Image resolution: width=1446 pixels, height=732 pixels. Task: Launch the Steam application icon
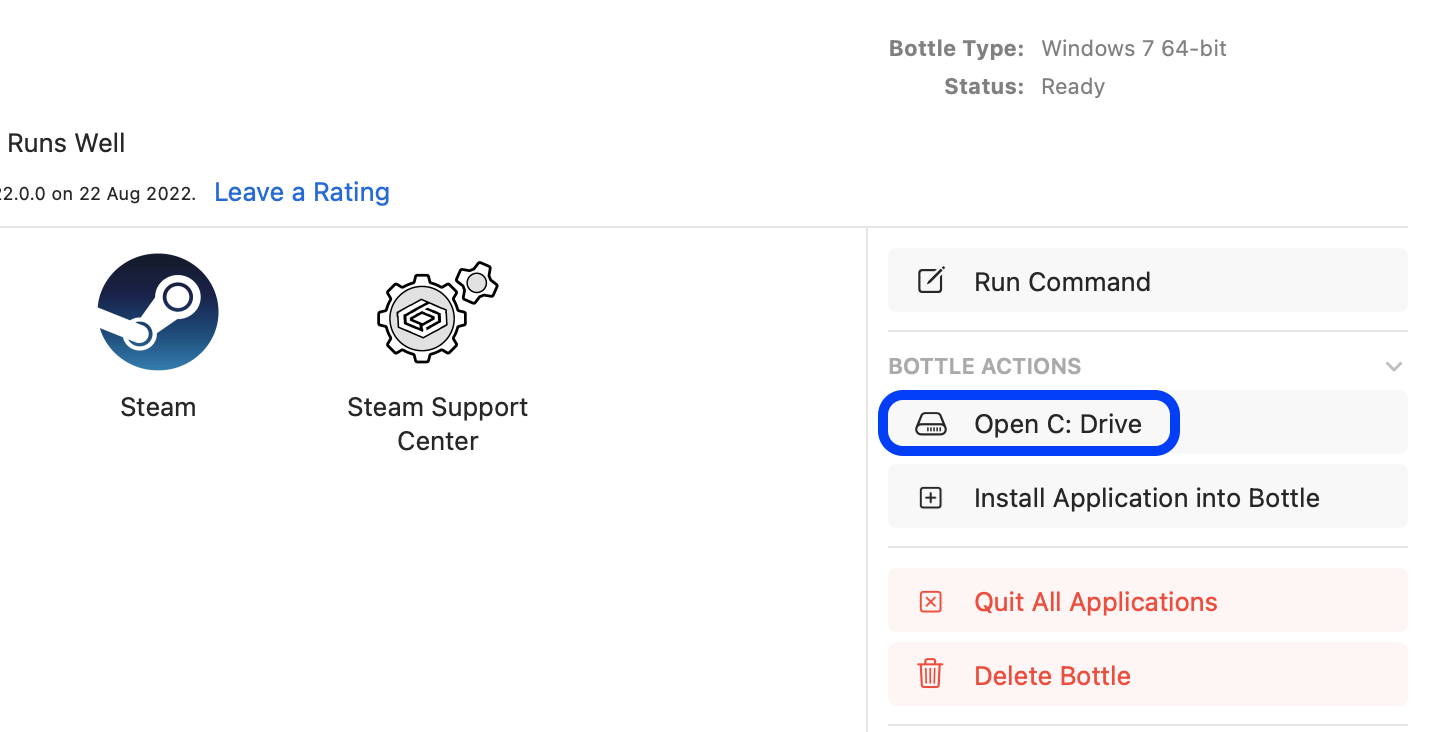(158, 312)
